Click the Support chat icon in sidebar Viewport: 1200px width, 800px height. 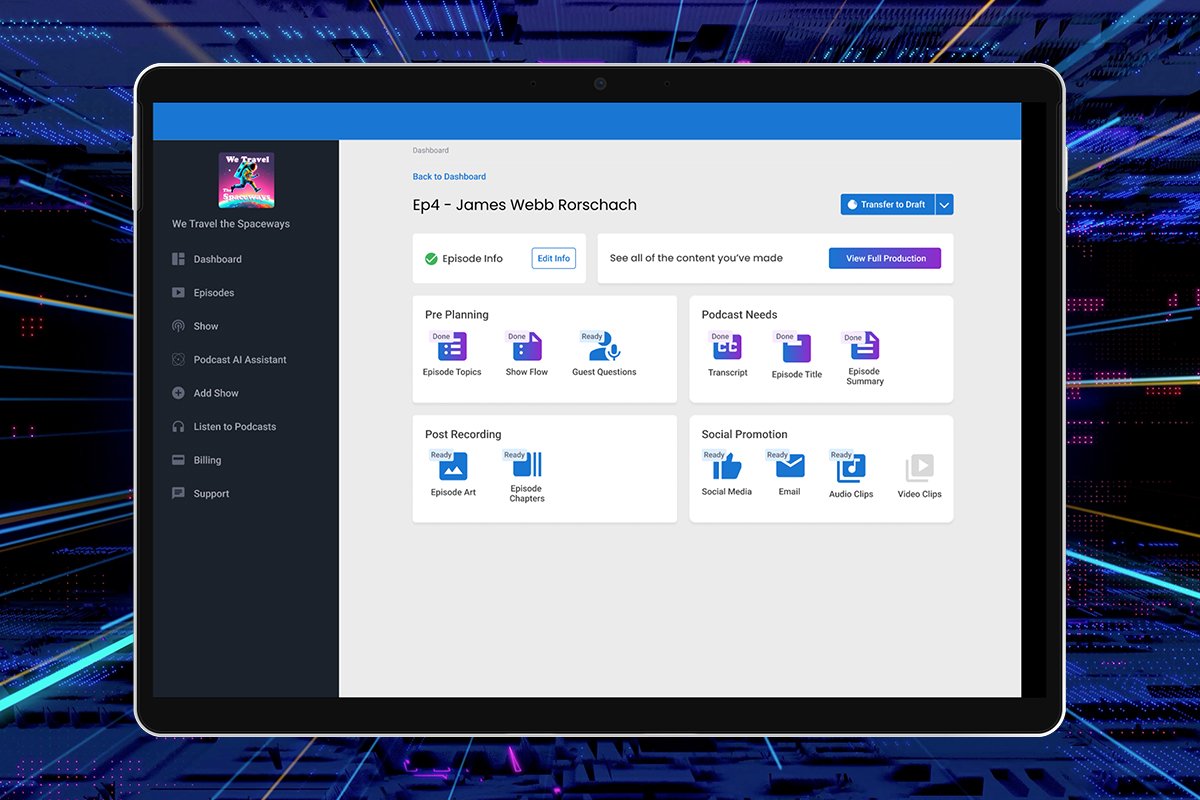click(178, 494)
